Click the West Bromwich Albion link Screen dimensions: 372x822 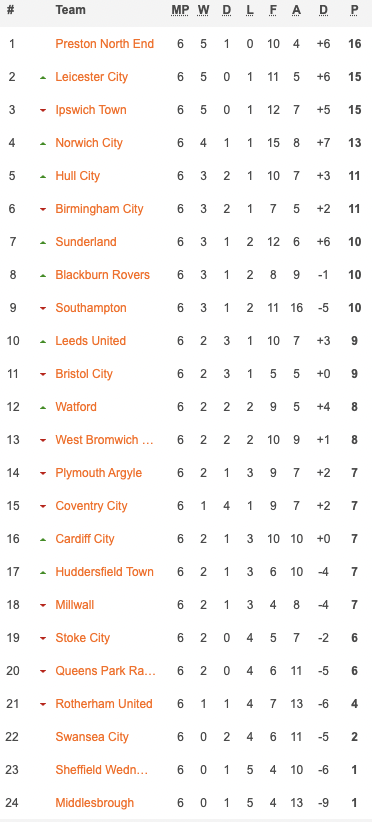(105, 439)
